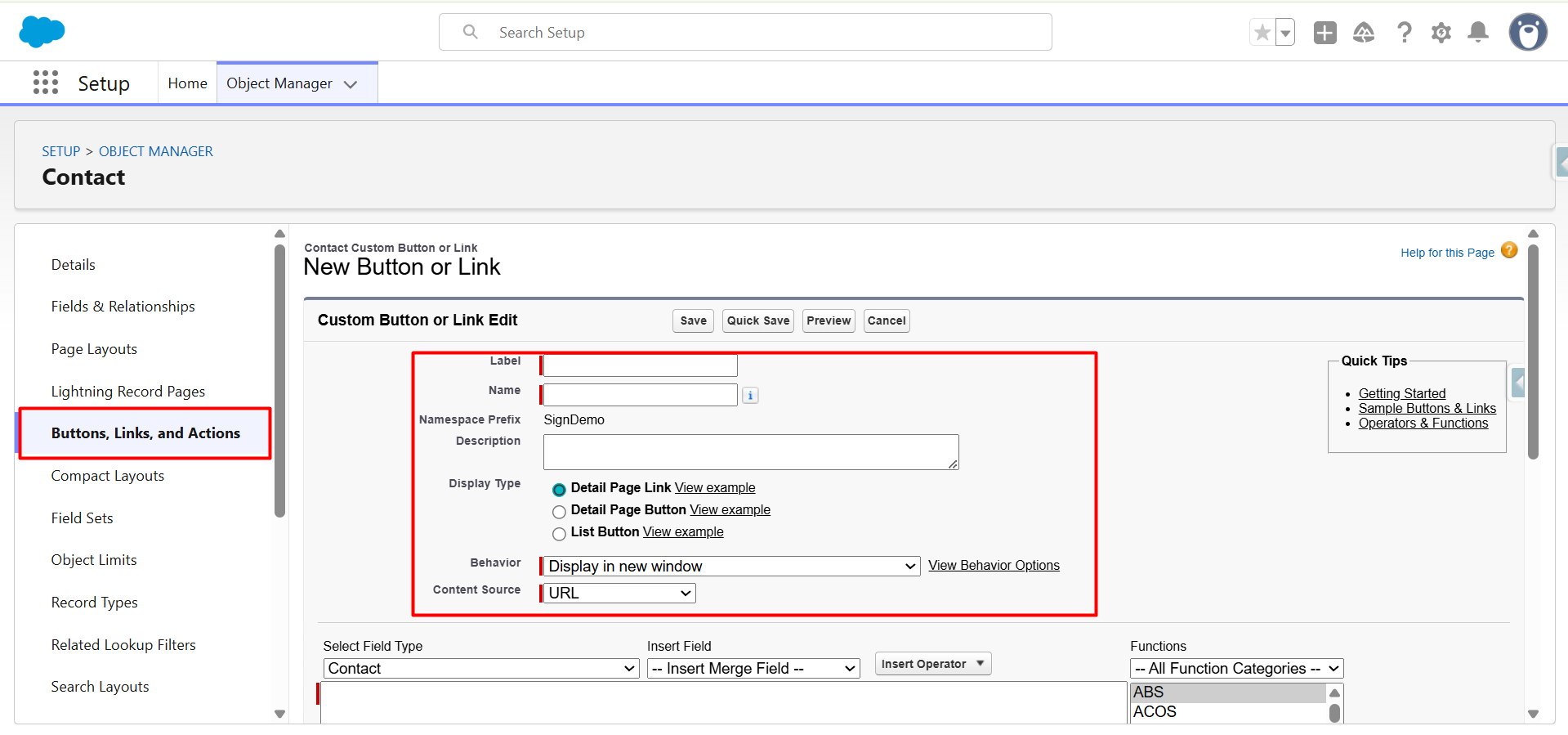Open the Insert Merge Field dropdown

tap(753, 669)
